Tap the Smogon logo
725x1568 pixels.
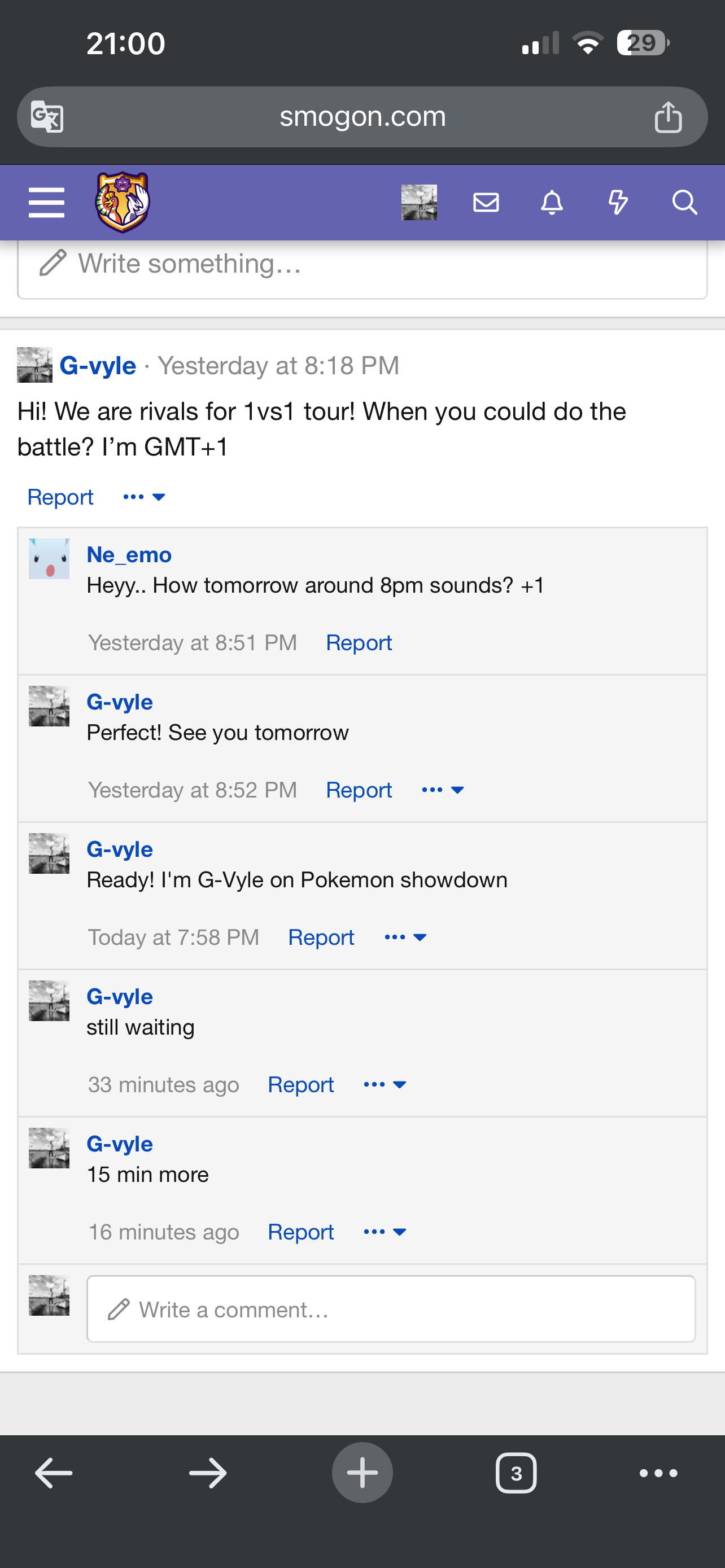[x=123, y=202]
